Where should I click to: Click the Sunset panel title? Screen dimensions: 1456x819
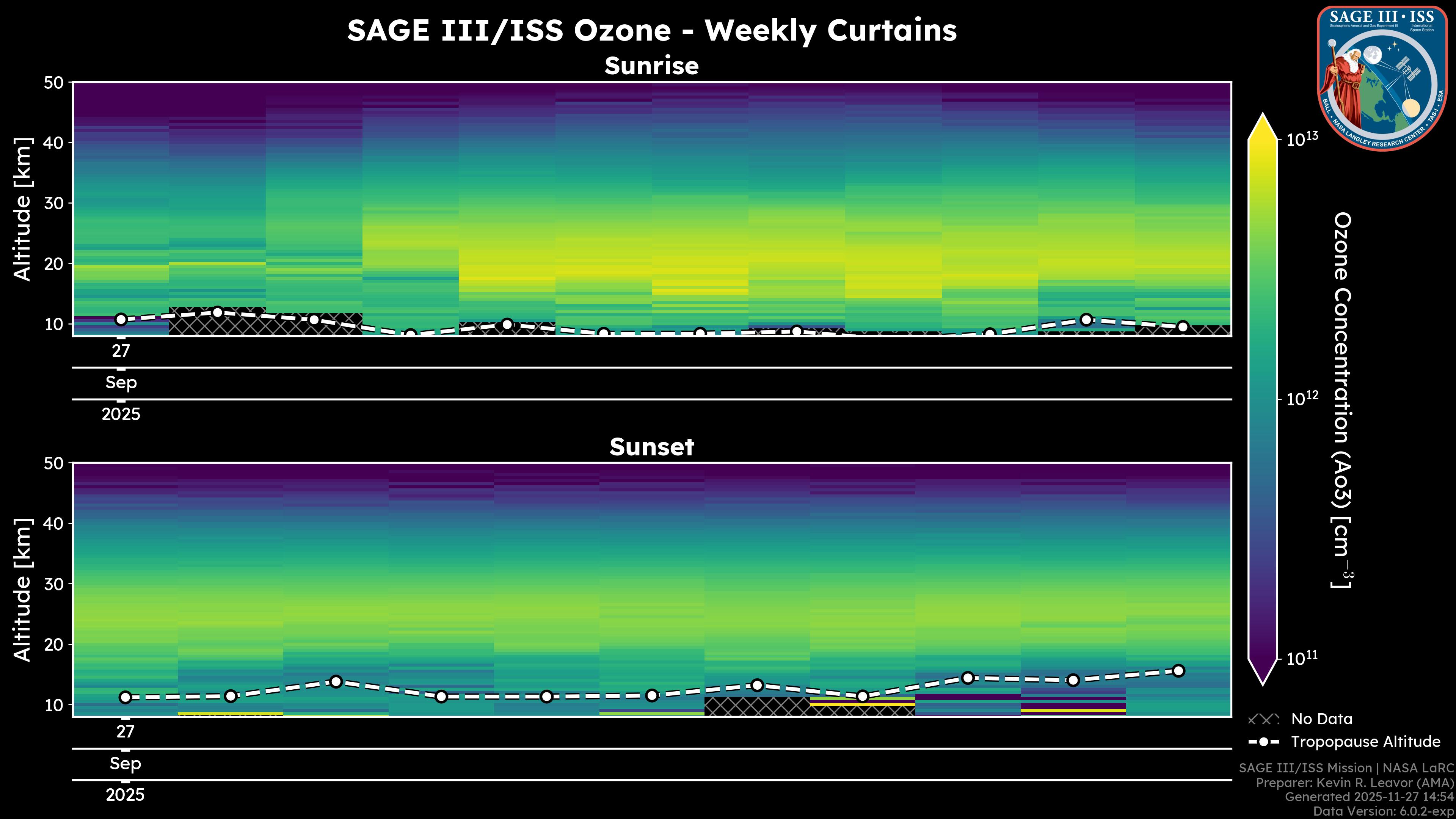pos(651,447)
